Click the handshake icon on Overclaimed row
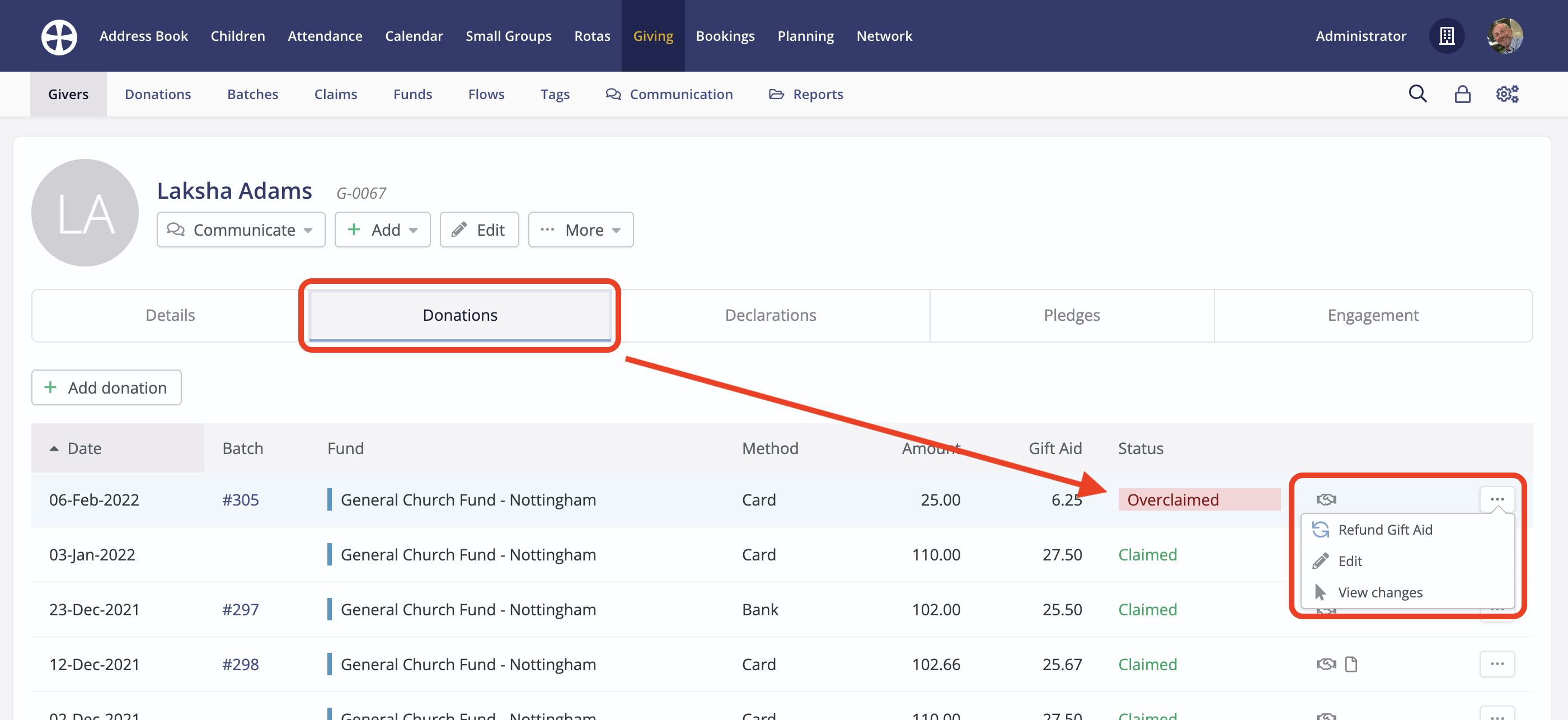Viewport: 1568px width, 720px height. pyautogui.click(x=1326, y=499)
